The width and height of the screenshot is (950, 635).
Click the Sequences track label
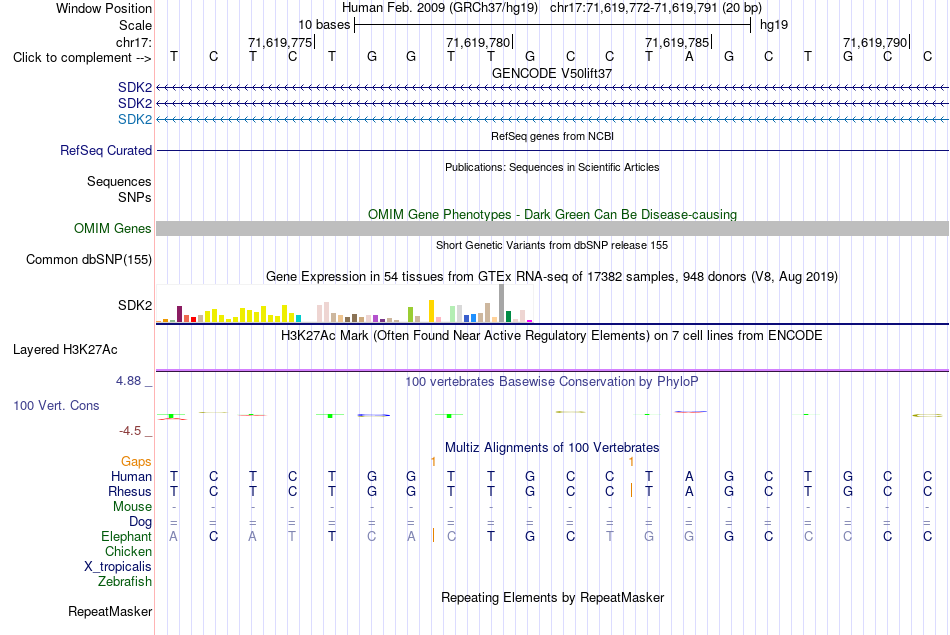pyautogui.click(x=119, y=181)
